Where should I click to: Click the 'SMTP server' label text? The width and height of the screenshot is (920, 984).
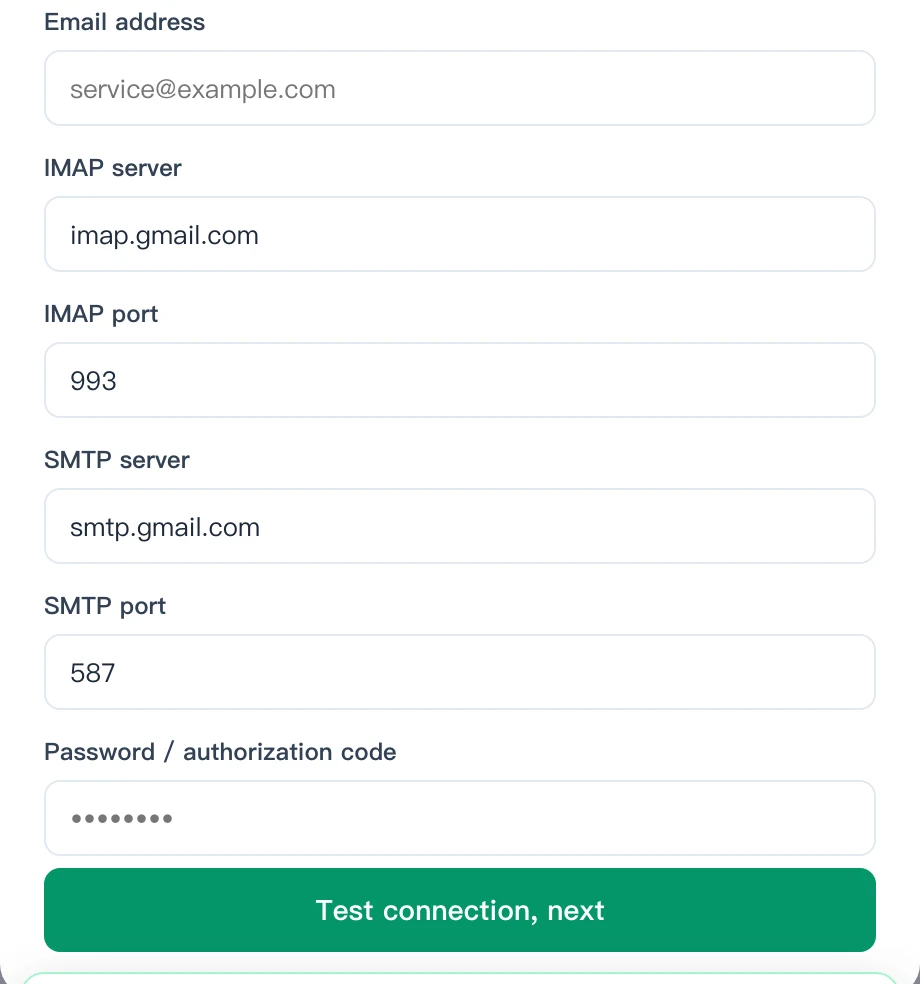117,460
